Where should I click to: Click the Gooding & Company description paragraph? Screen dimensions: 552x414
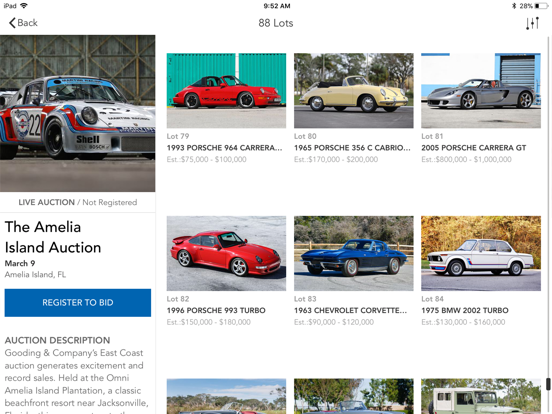point(76,380)
